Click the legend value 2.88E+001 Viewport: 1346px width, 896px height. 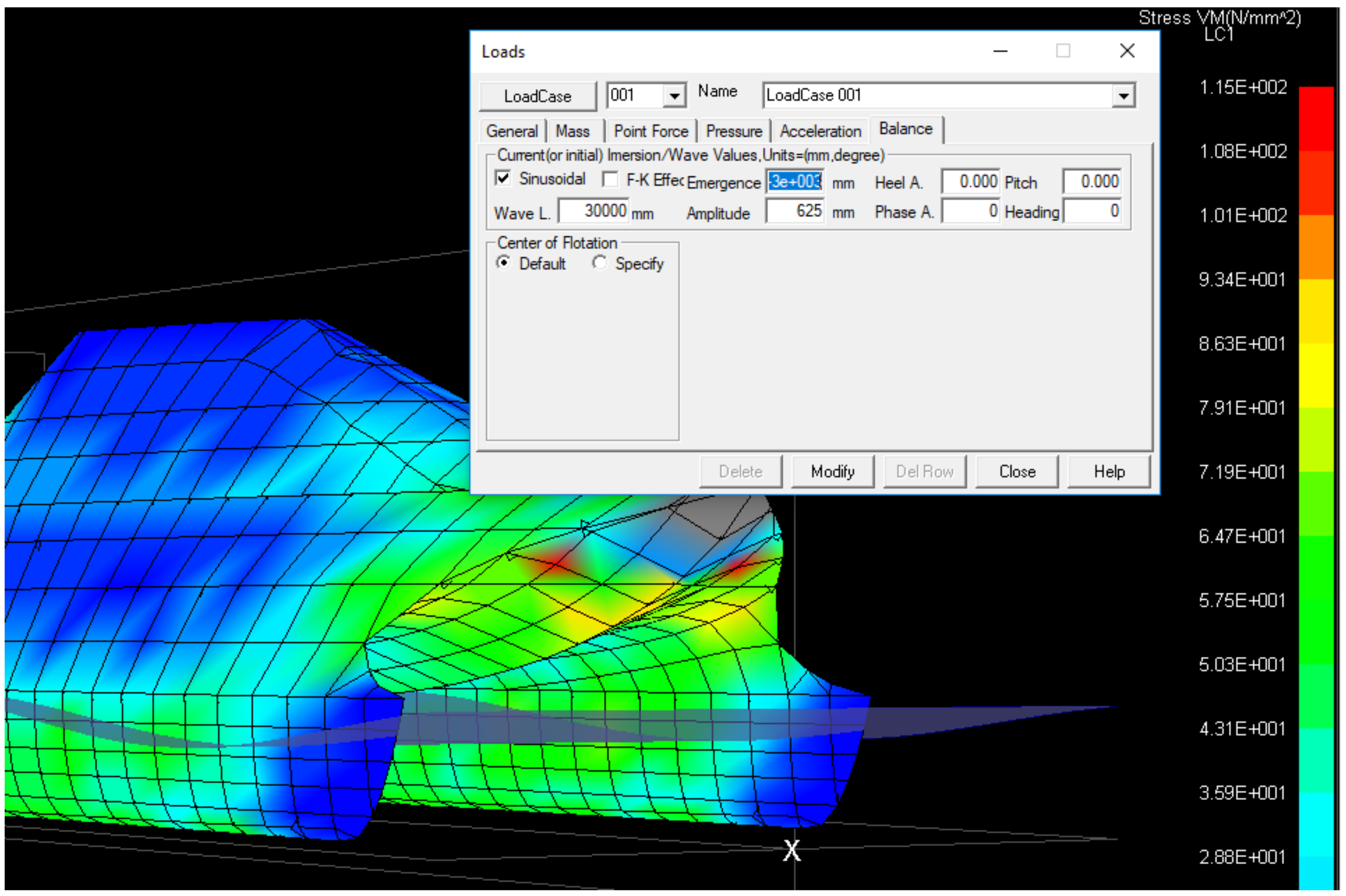point(1242,857)
